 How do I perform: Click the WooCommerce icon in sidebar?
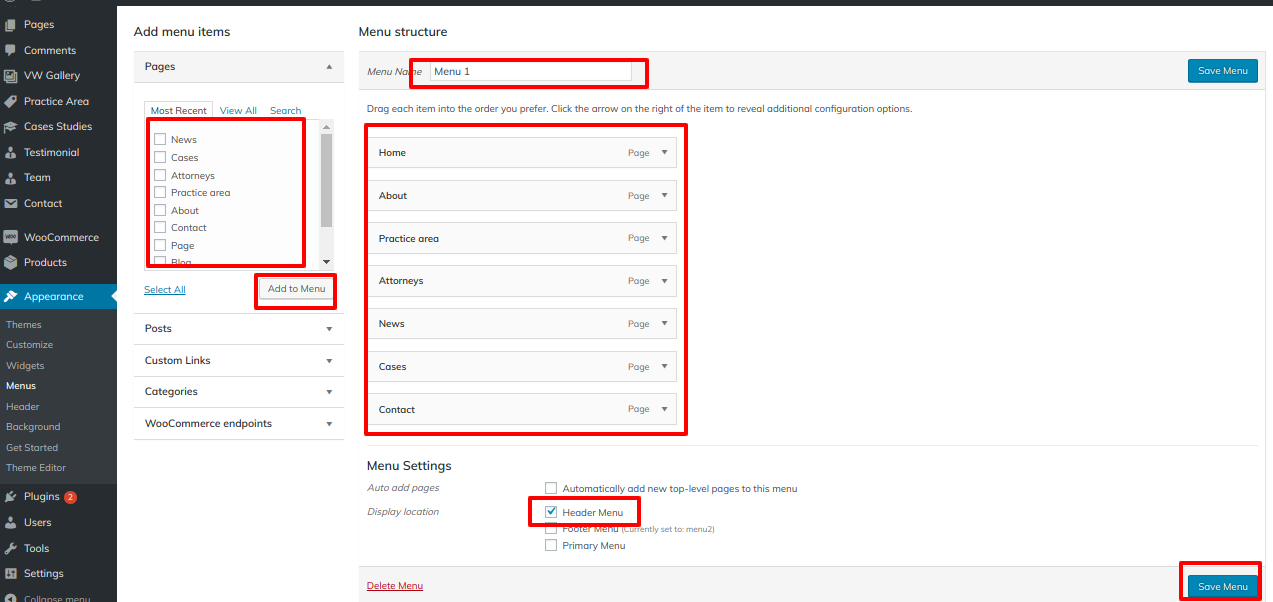pyautogui.click(x=11, y=238)
